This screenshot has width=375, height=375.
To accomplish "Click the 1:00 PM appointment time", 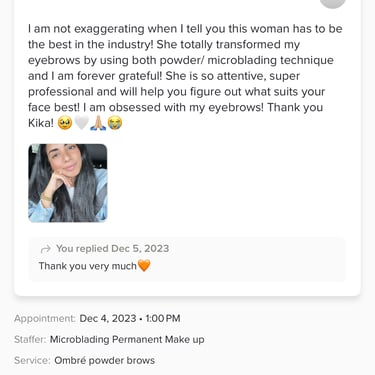I will click(x=163, y=318).
